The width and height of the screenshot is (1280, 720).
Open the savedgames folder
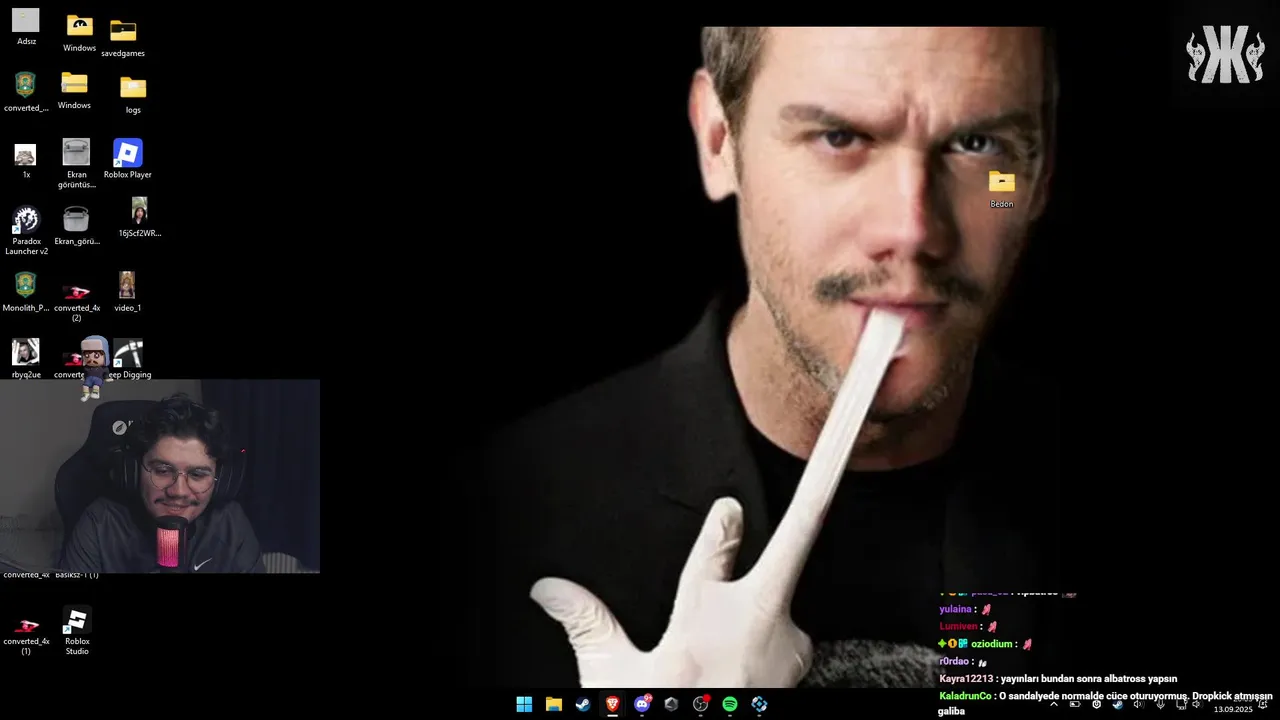[x=123, y=38]
